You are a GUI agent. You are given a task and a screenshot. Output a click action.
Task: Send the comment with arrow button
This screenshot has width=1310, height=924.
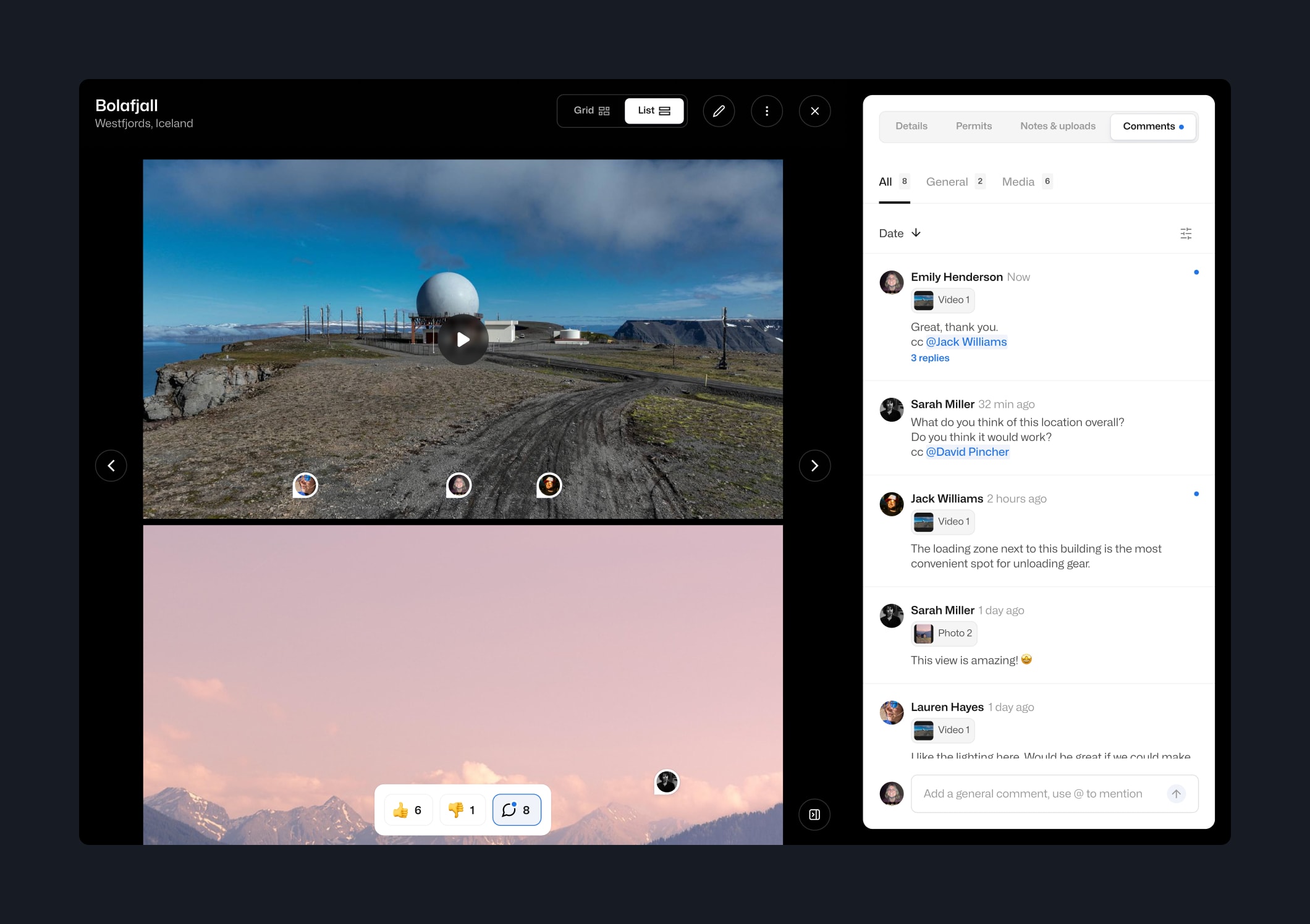(x=1176, y=794)
